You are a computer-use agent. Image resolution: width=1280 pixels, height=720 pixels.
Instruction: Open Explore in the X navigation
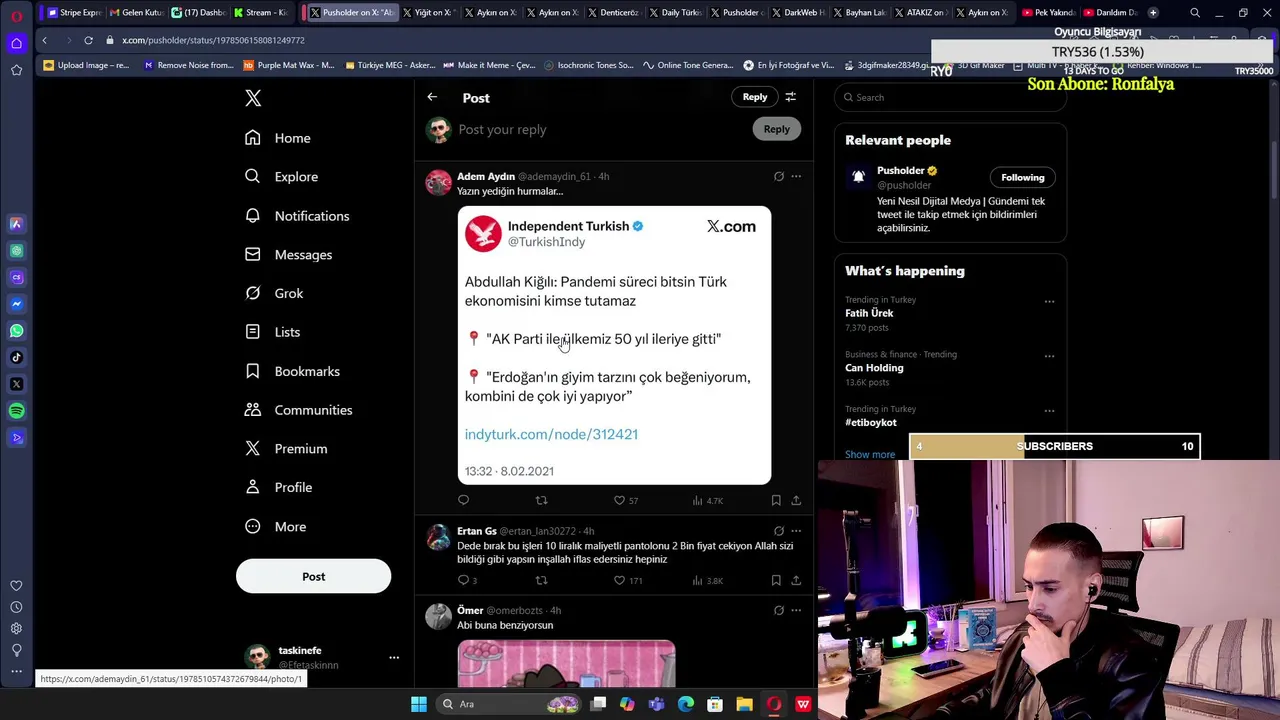282,177
